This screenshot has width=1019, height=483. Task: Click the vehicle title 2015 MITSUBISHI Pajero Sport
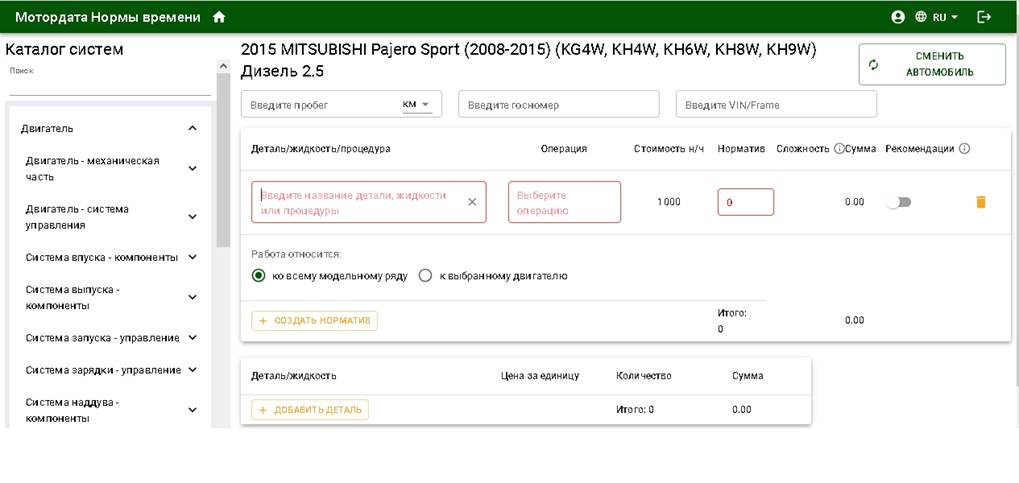(528, 60)
